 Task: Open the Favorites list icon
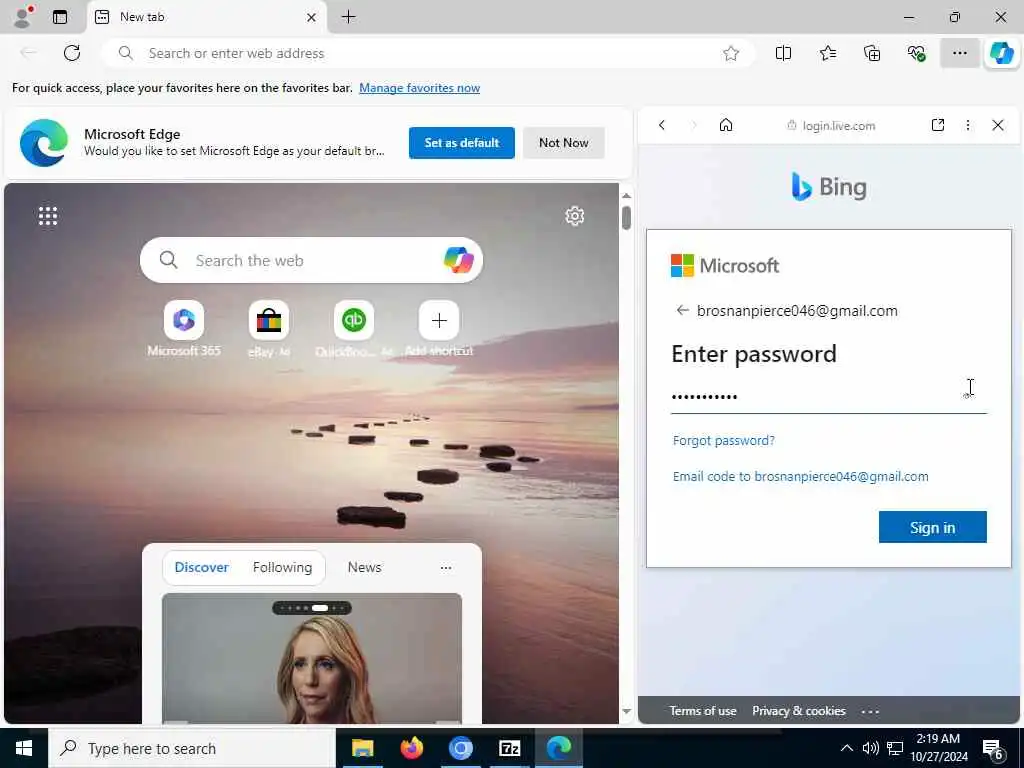click(827, 54)
